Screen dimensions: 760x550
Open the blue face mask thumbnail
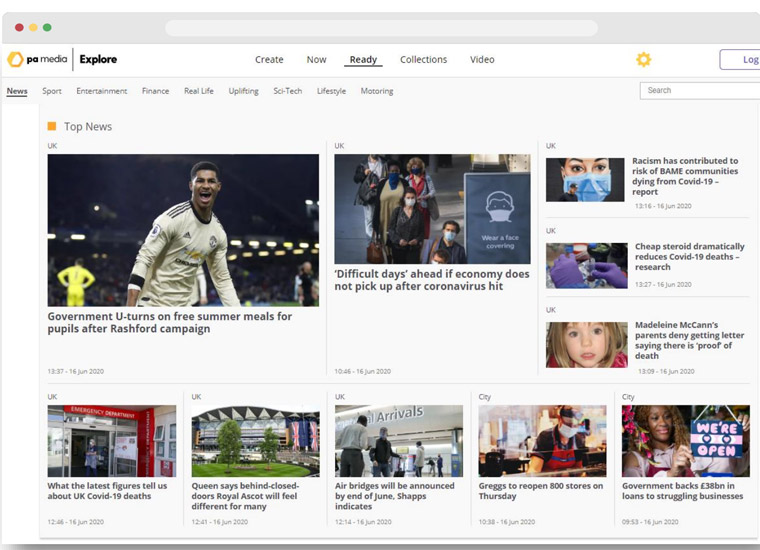tap(585, 179)
